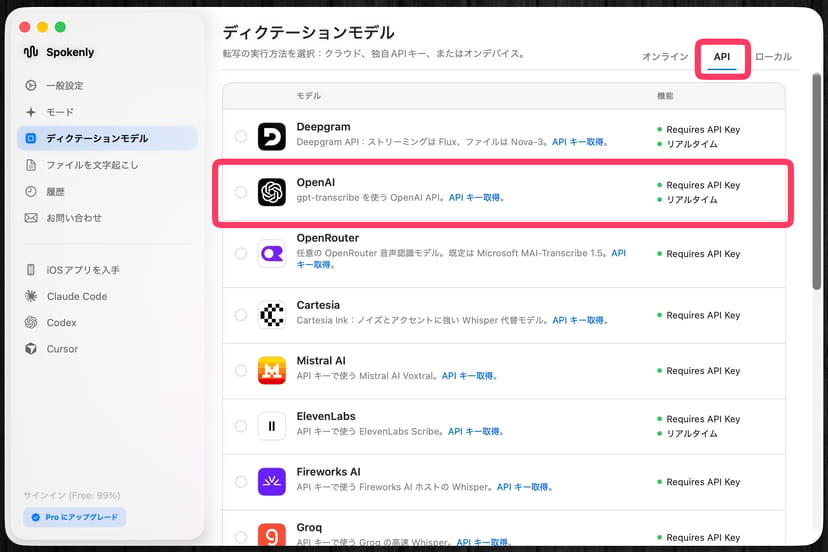Switch to the API tab
The width and height of the screenshot is (828, 552).
pos(722,57)
